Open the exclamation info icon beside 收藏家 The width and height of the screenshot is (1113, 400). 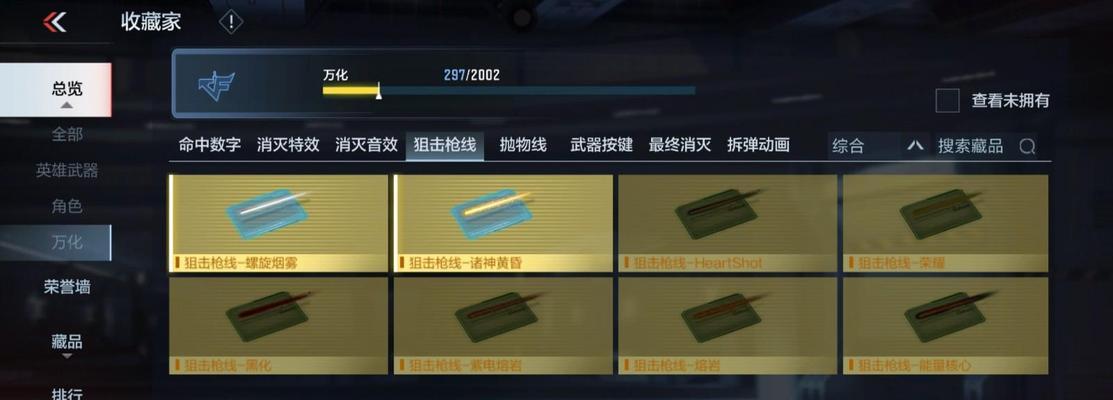tap(231, 22)
